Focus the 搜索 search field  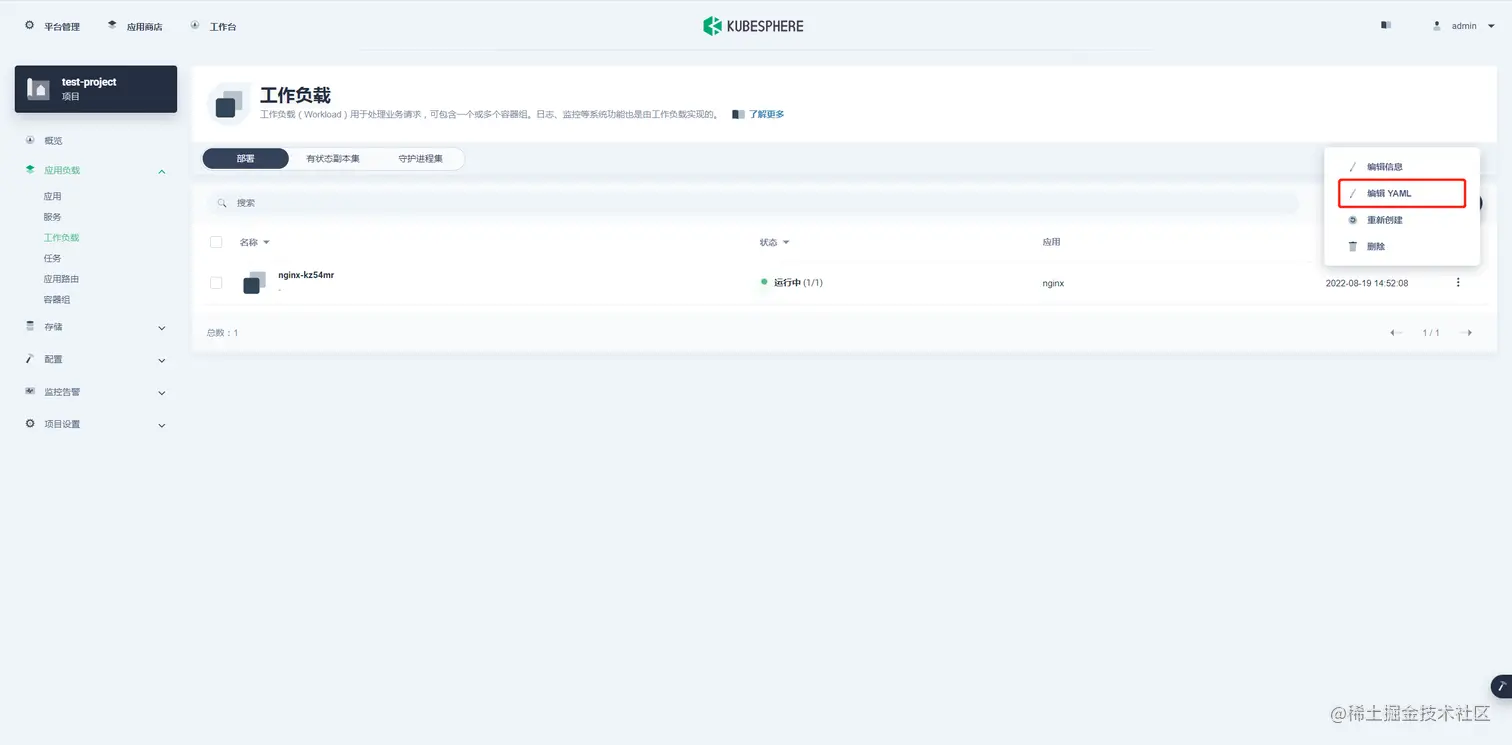[753, 203]
